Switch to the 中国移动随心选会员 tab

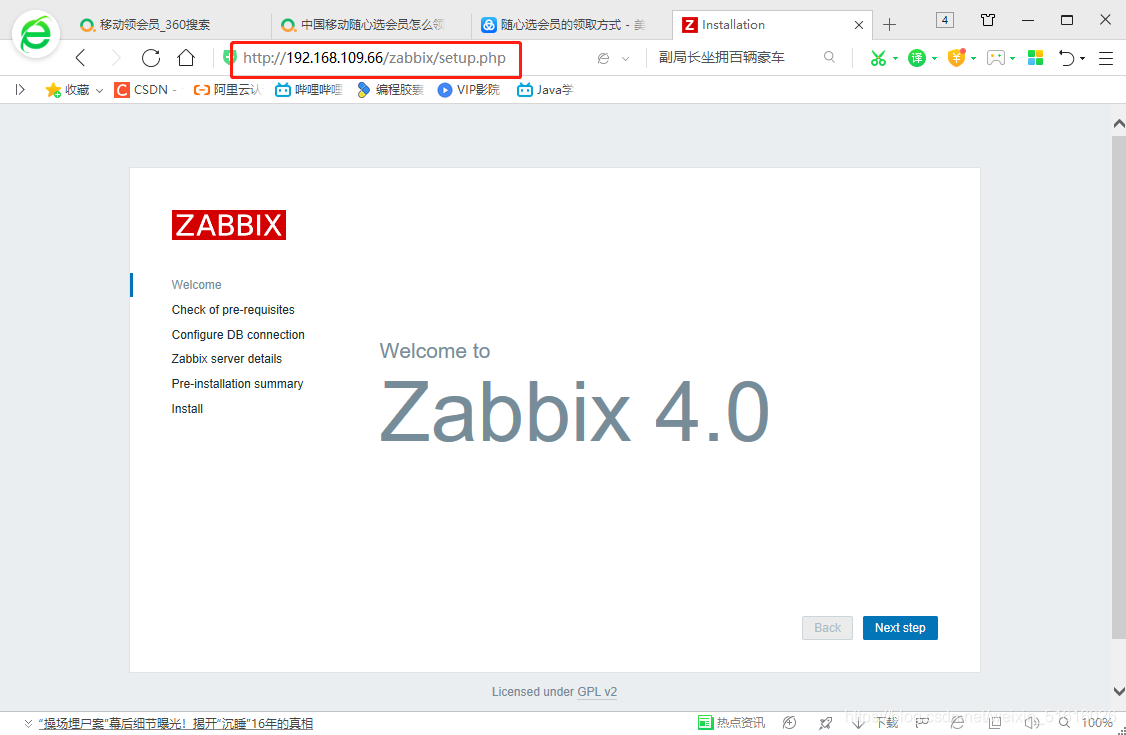tap(371, 25)
